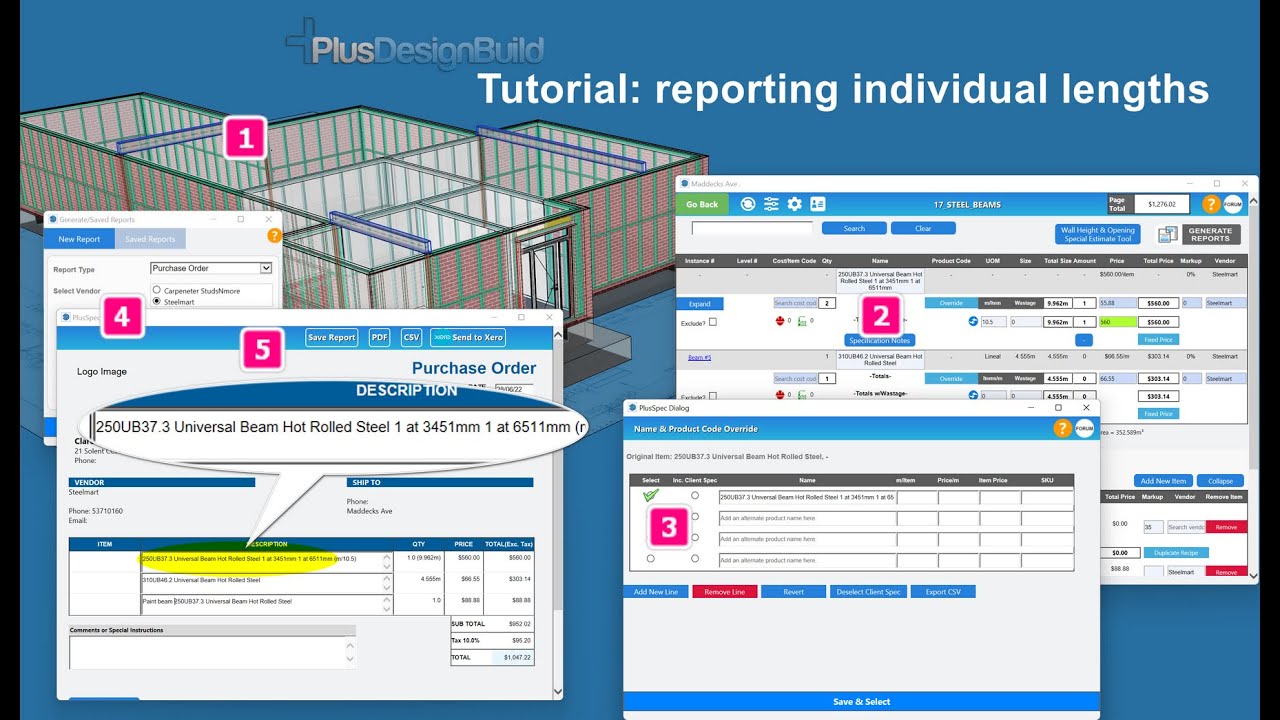Image resolution: width=1280 pixels, height=720 pixels.
Task: Click Duplicate Recipe button
Action: click(1174, 552)
